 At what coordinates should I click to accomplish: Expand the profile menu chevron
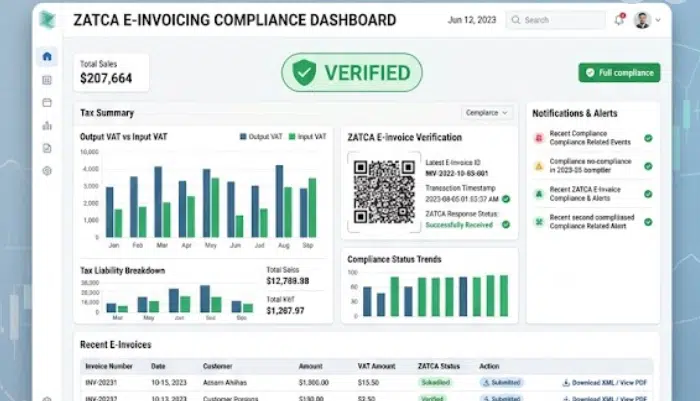(658, 20)
